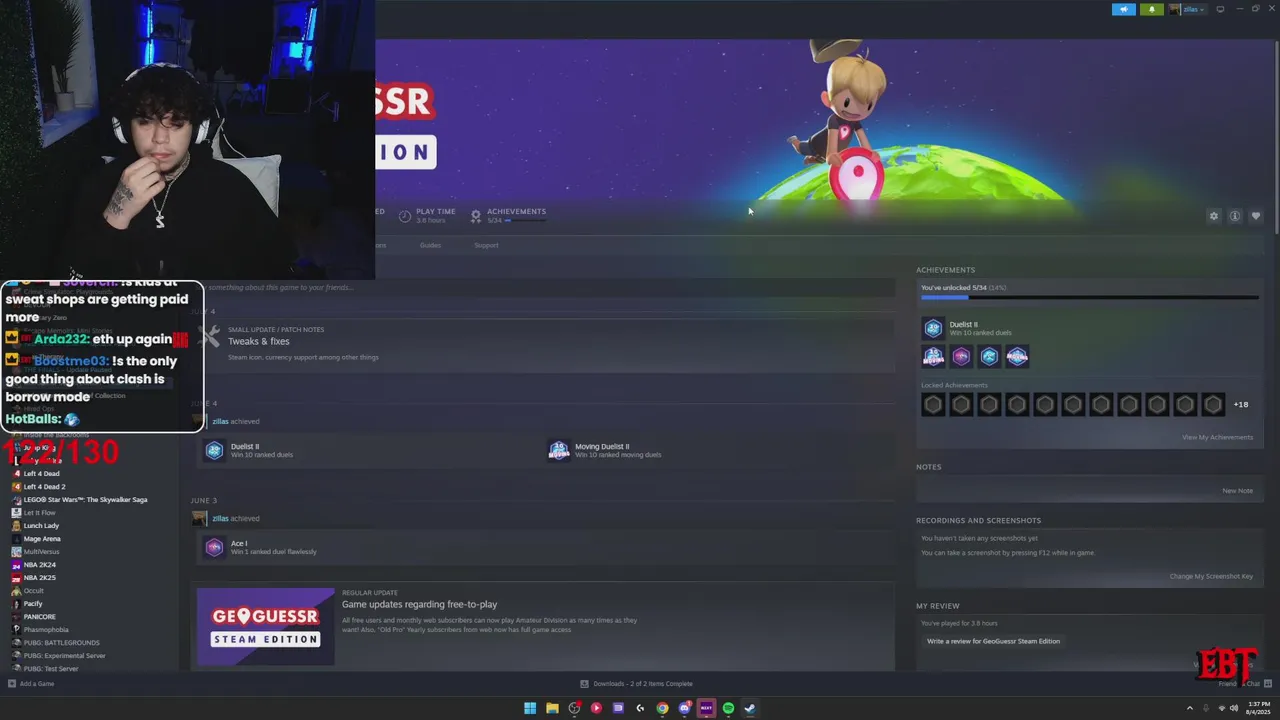
Task: Open volume control in system tray
Action: [x=1233, y=708]
